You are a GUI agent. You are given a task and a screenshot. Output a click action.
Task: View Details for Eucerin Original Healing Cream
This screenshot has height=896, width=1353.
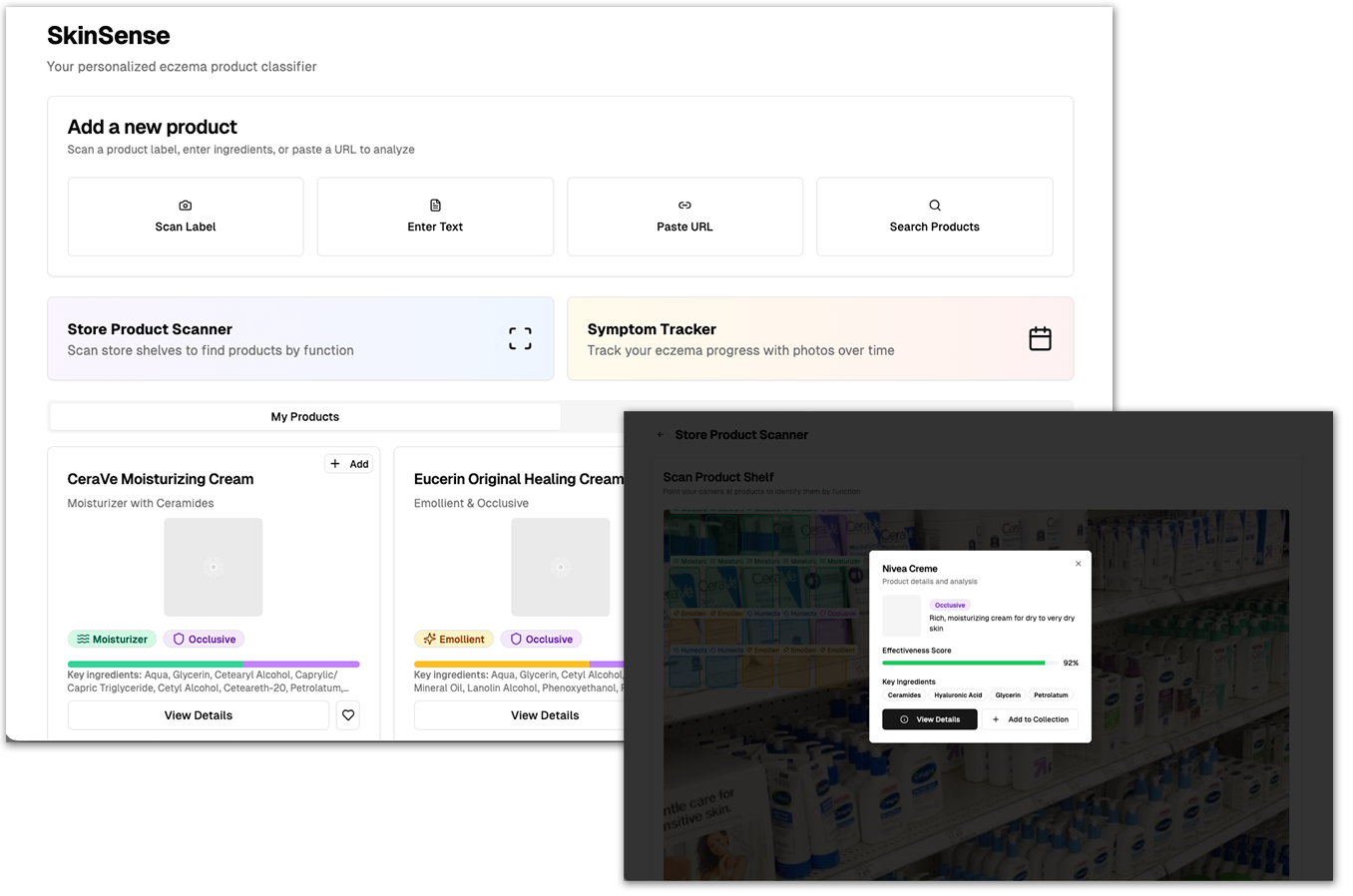click(545, 715)
